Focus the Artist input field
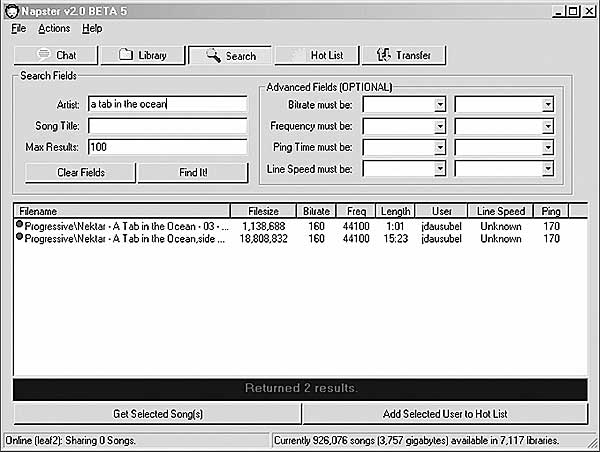The image size is (600, 452). click(168, 104)
